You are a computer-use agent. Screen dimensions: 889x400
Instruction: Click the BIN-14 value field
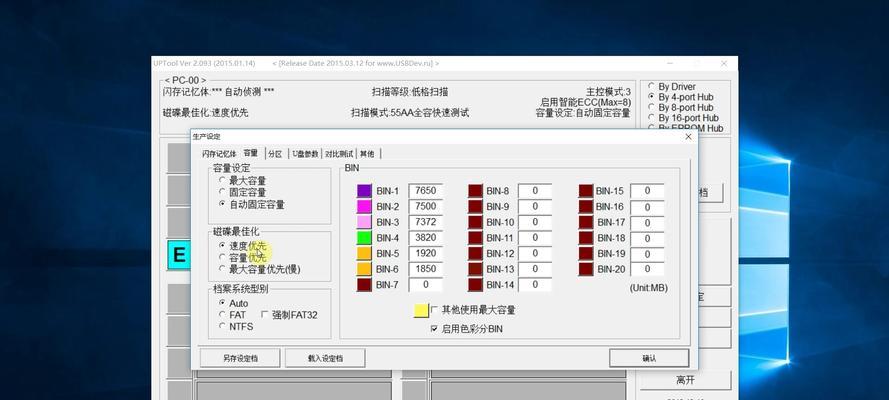[535, 284]
